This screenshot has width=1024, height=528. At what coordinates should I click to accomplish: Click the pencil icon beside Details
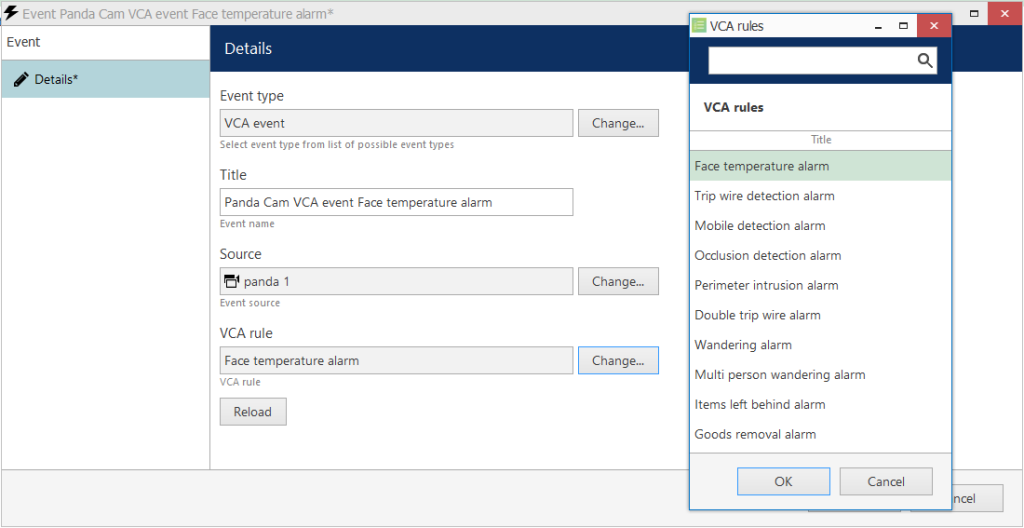[x=21, y=79]
